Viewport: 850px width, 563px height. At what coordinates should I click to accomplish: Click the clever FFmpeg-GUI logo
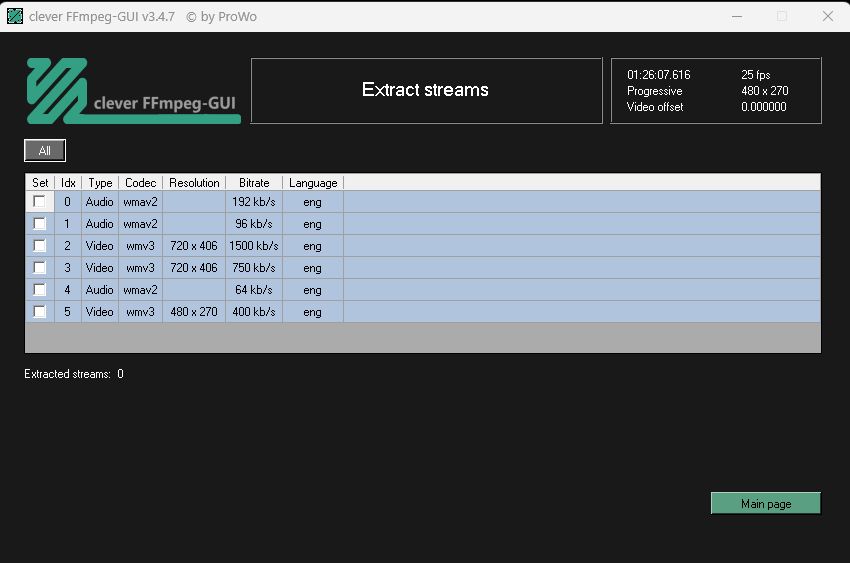pyautogui.click(x=133, y=91)
